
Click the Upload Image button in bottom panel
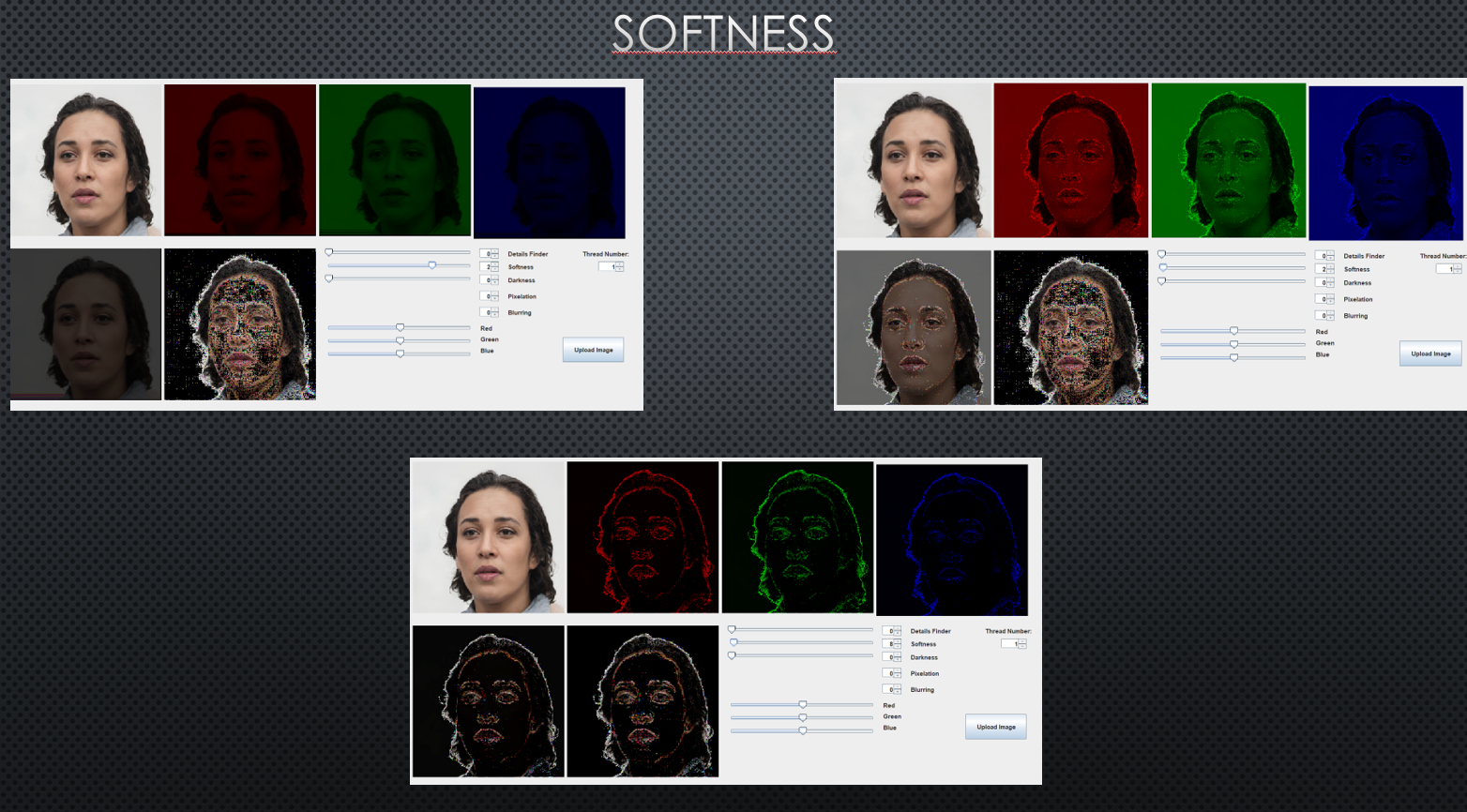(996, 727)
